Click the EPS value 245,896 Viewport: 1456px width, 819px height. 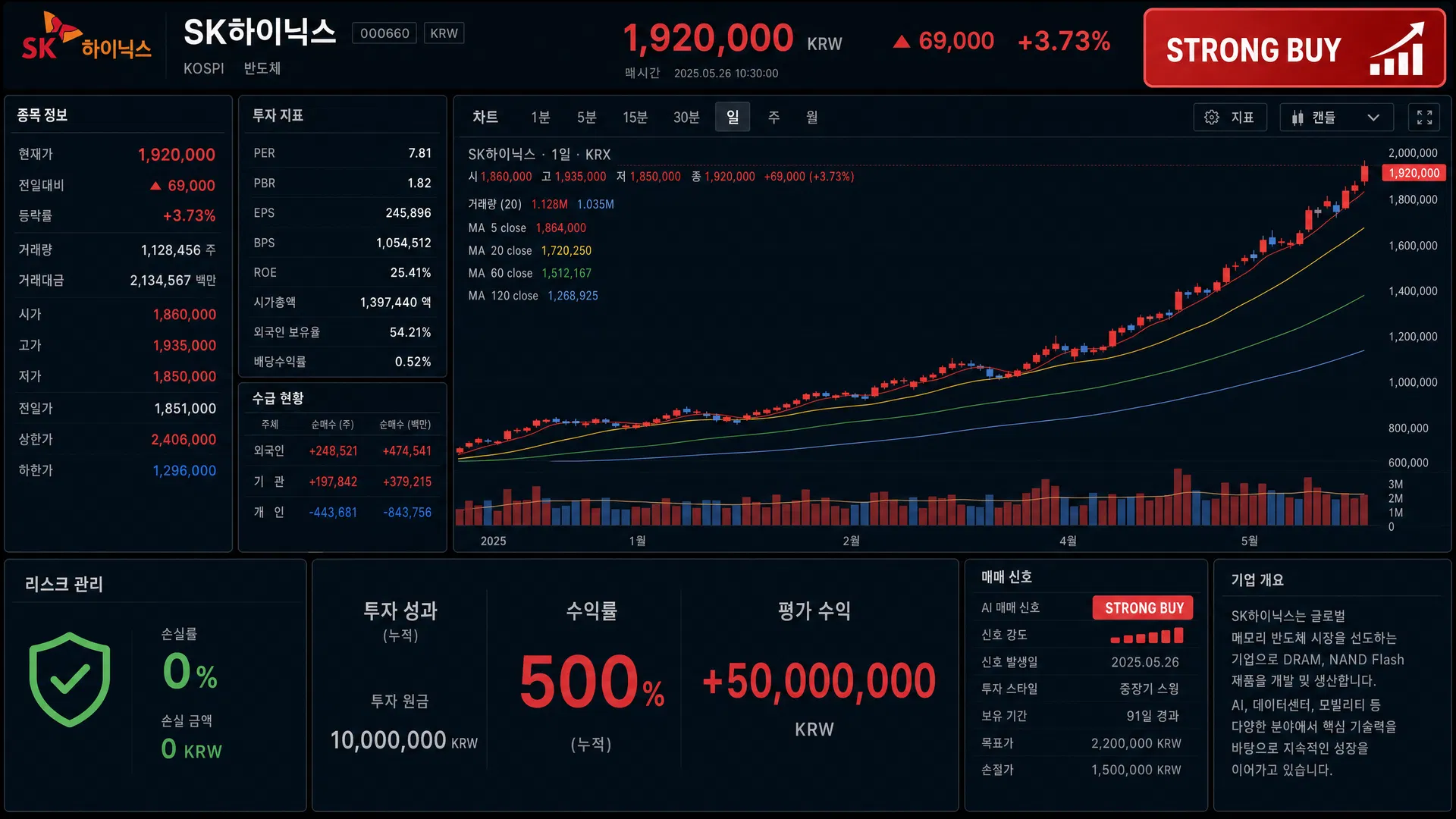408,213
